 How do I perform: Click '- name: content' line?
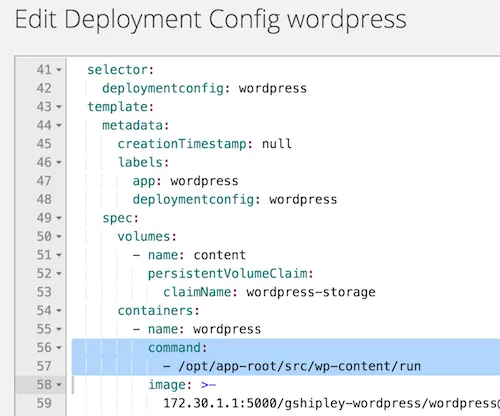189,255
